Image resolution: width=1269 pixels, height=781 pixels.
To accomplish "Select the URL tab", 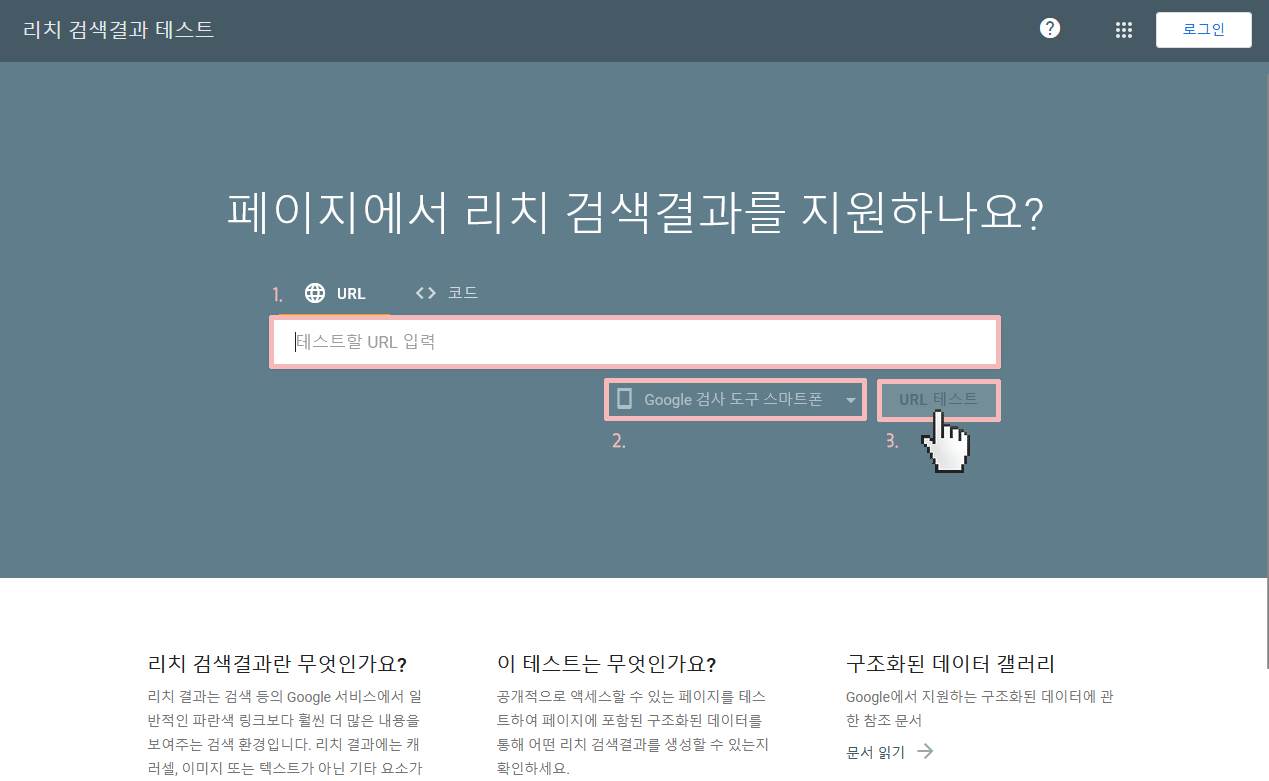I will point(334,293).
